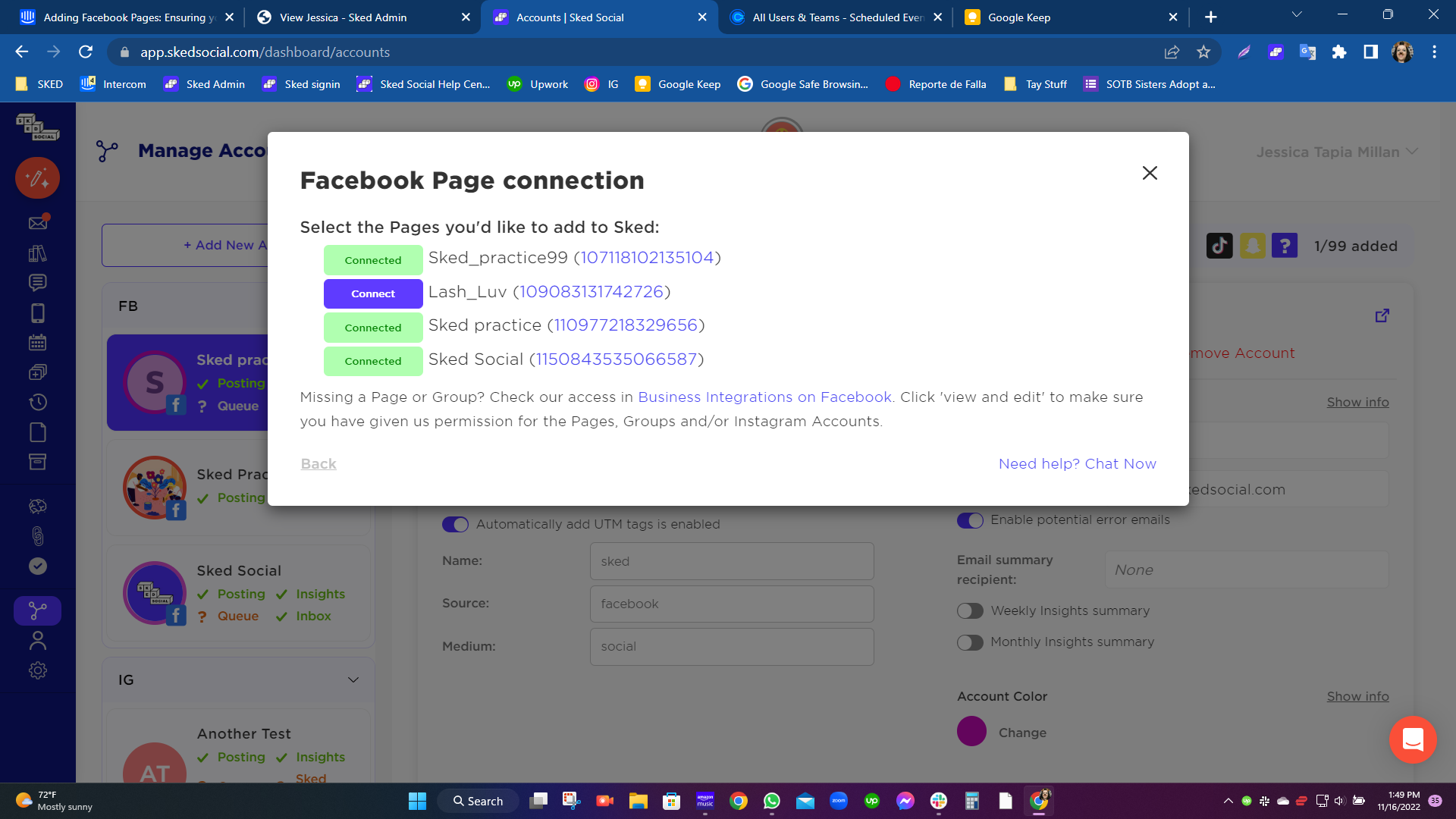Viewport: 1456px width, 819px height.
Task: Click the purple question mark account icon
Action: click(x=1285, y=246)
